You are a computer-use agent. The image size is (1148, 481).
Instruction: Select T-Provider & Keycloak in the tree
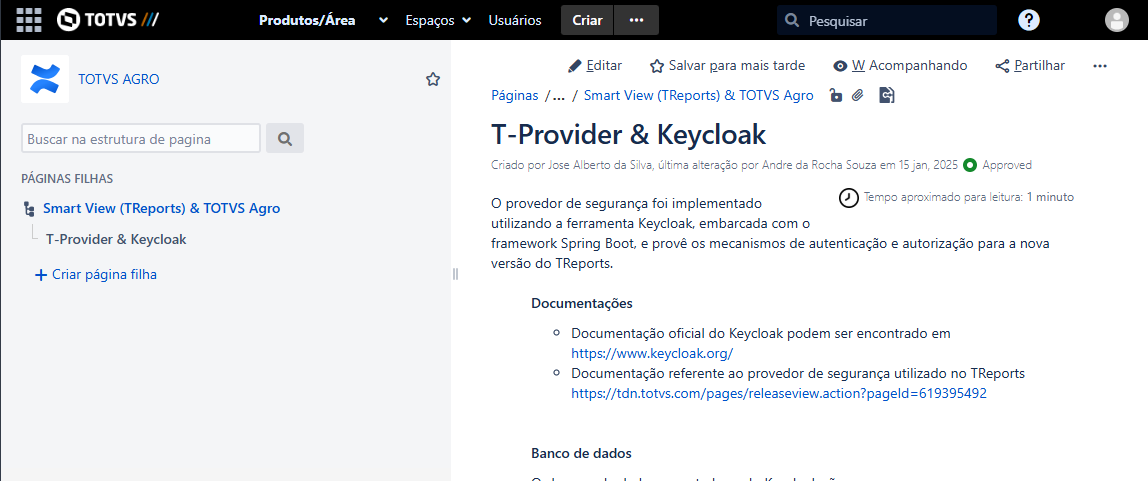pyautogui.click(x=116, y=239)
